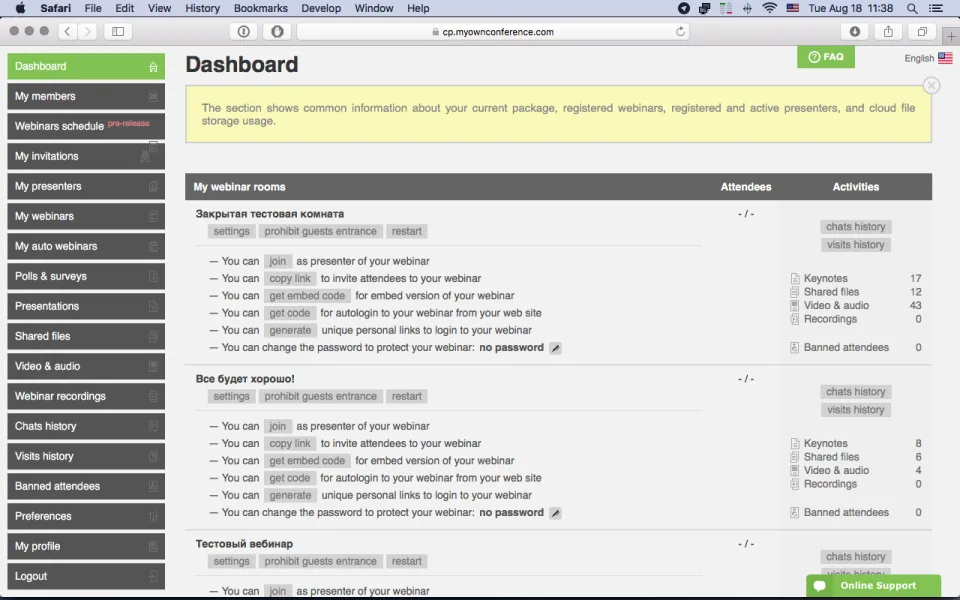The width and height of the screenshot is (960, 600).
Task: Open Online Support chat
Action: [x=873, y=586]
